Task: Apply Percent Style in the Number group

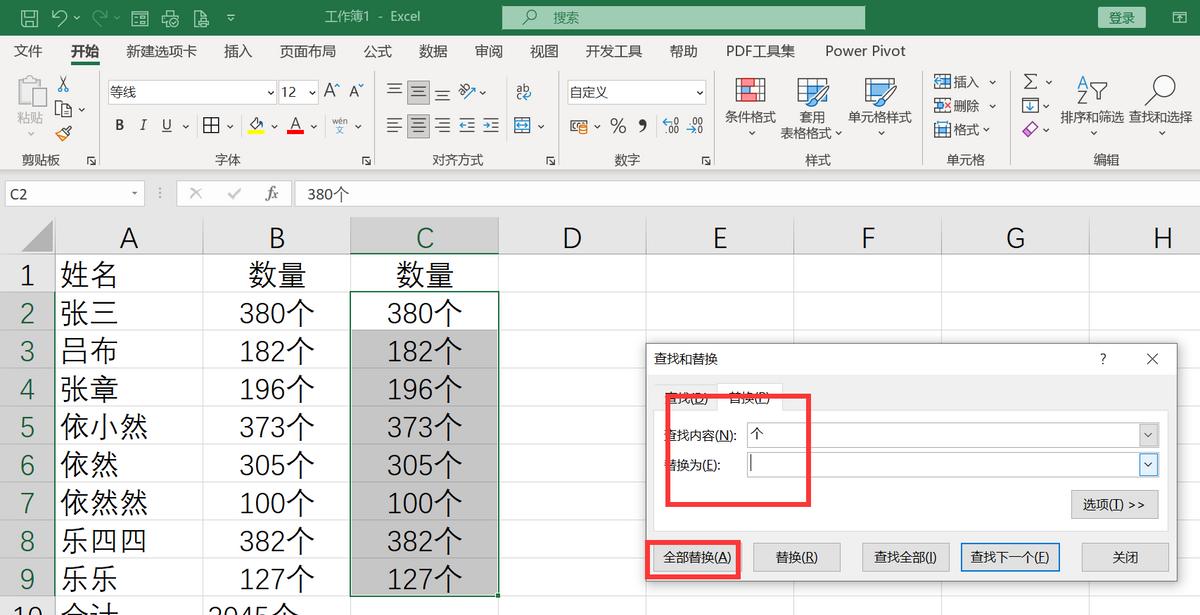Action: 618,127
